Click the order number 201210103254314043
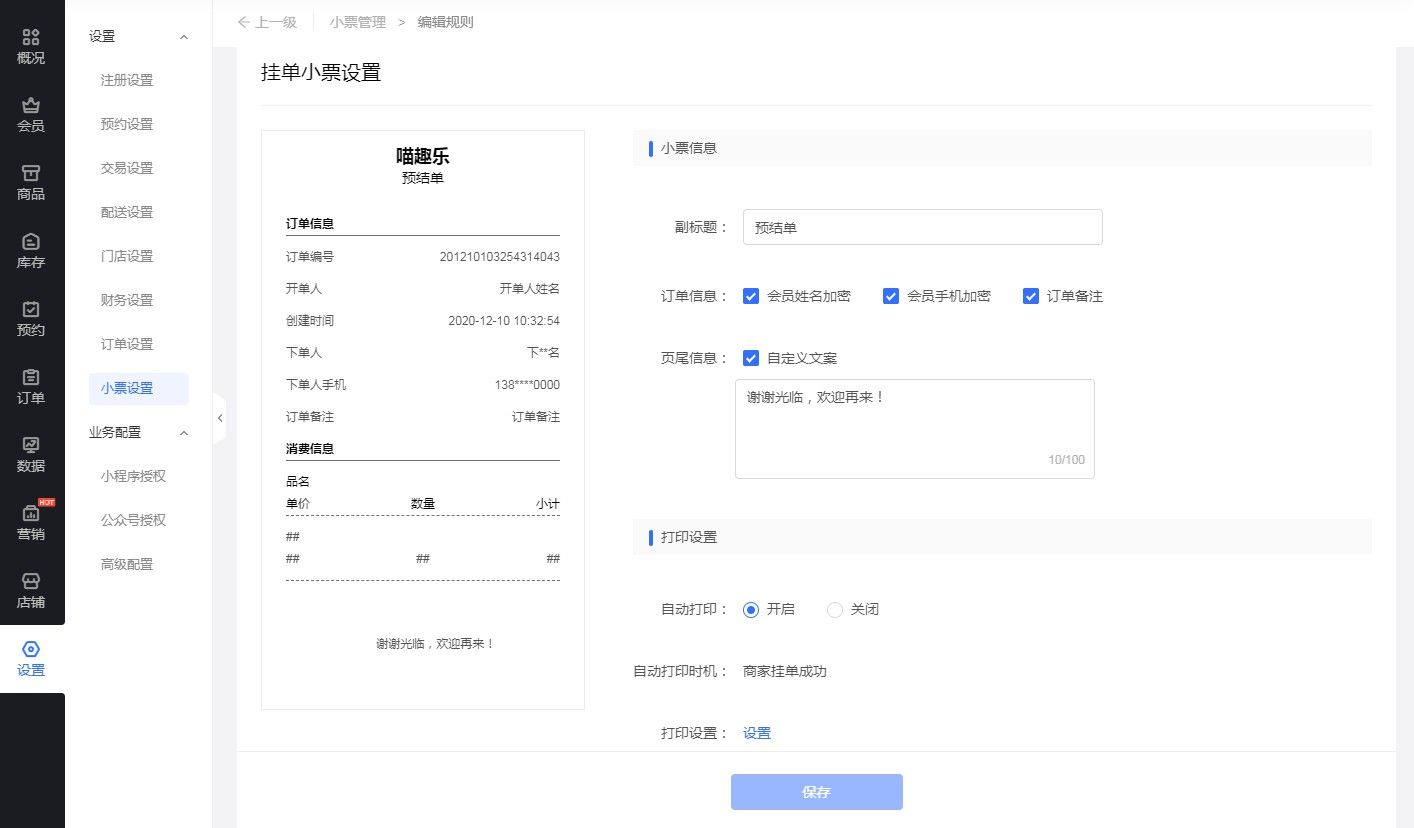Screen dimensions: 1414x828 coord(500,257)
